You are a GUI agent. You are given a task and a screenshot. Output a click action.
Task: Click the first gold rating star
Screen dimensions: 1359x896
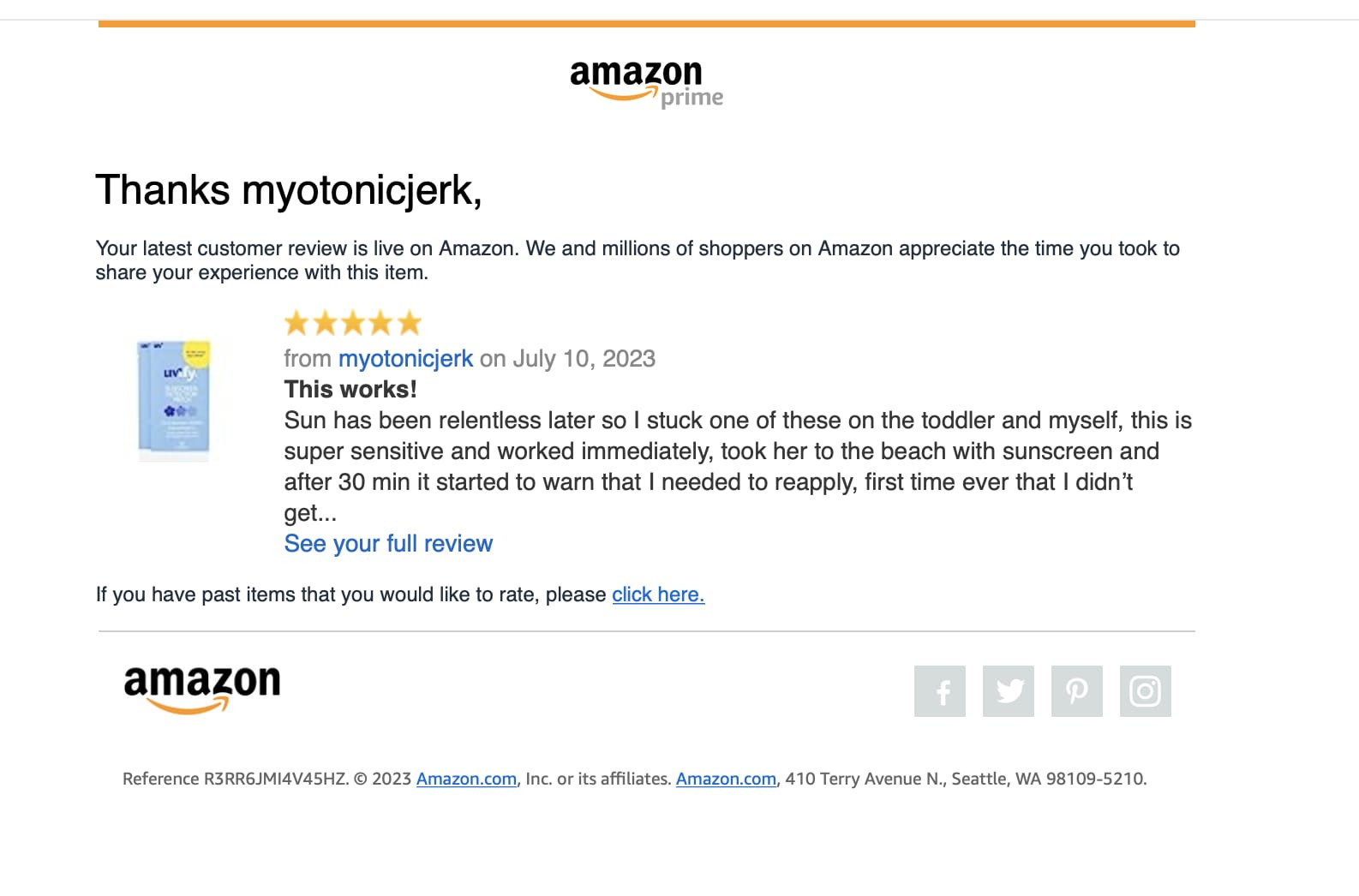[x=296, y=323]
